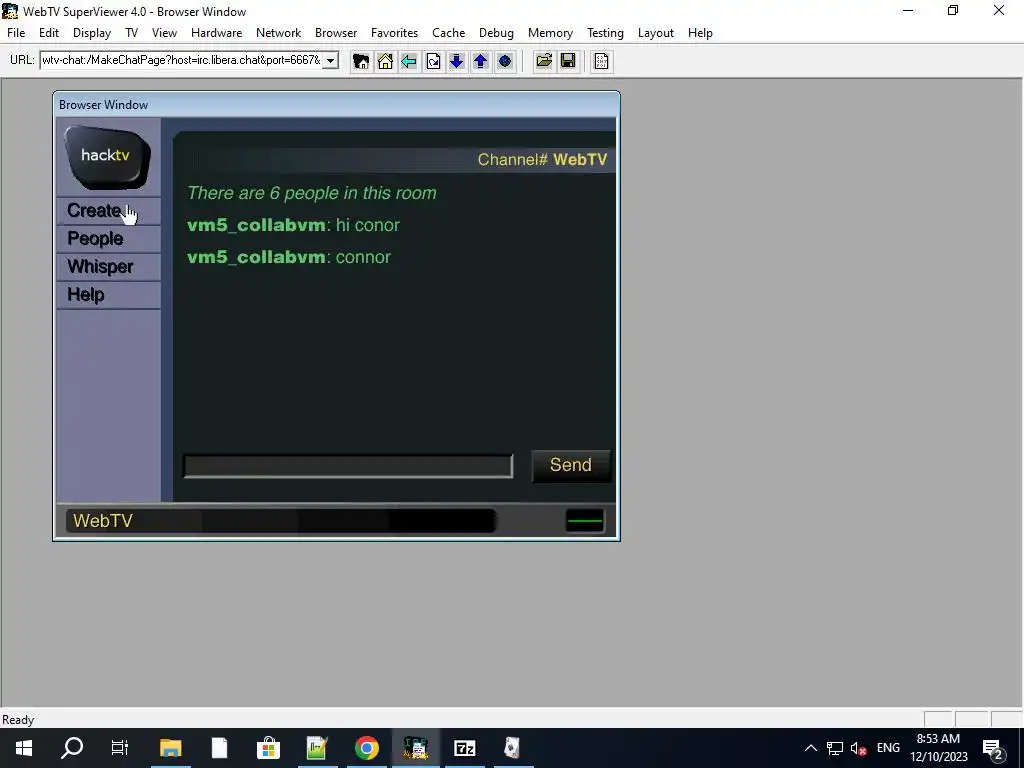Screen dimensions: 1024x768
Task: Open the Network menu
Action: coord(278,33)
